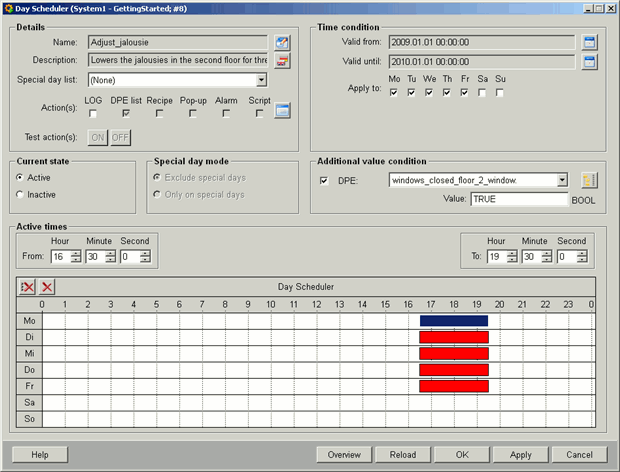Select the blue Monday time bar
The image size is (620, 472).
click(x=453, y=321)
